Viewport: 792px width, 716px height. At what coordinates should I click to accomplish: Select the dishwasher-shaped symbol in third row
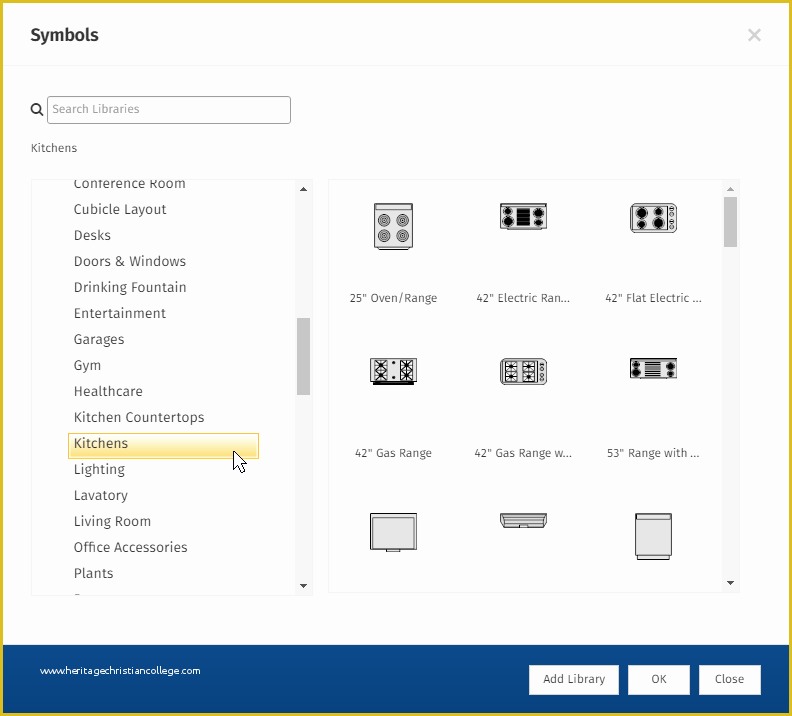click(x=653, y=536)
